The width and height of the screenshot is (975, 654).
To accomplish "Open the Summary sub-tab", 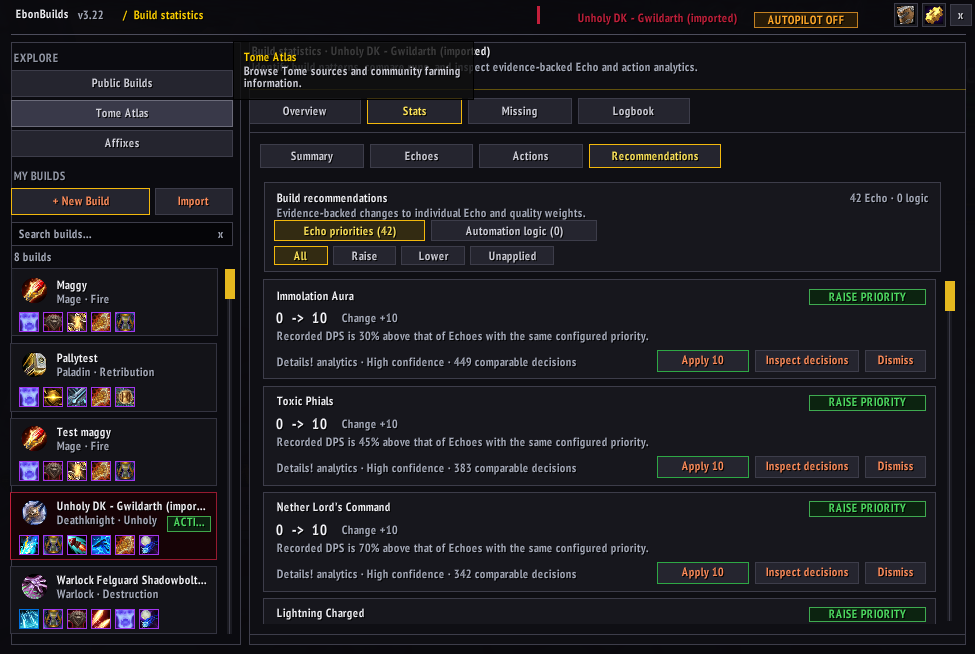I will click(x=312, y=156).
